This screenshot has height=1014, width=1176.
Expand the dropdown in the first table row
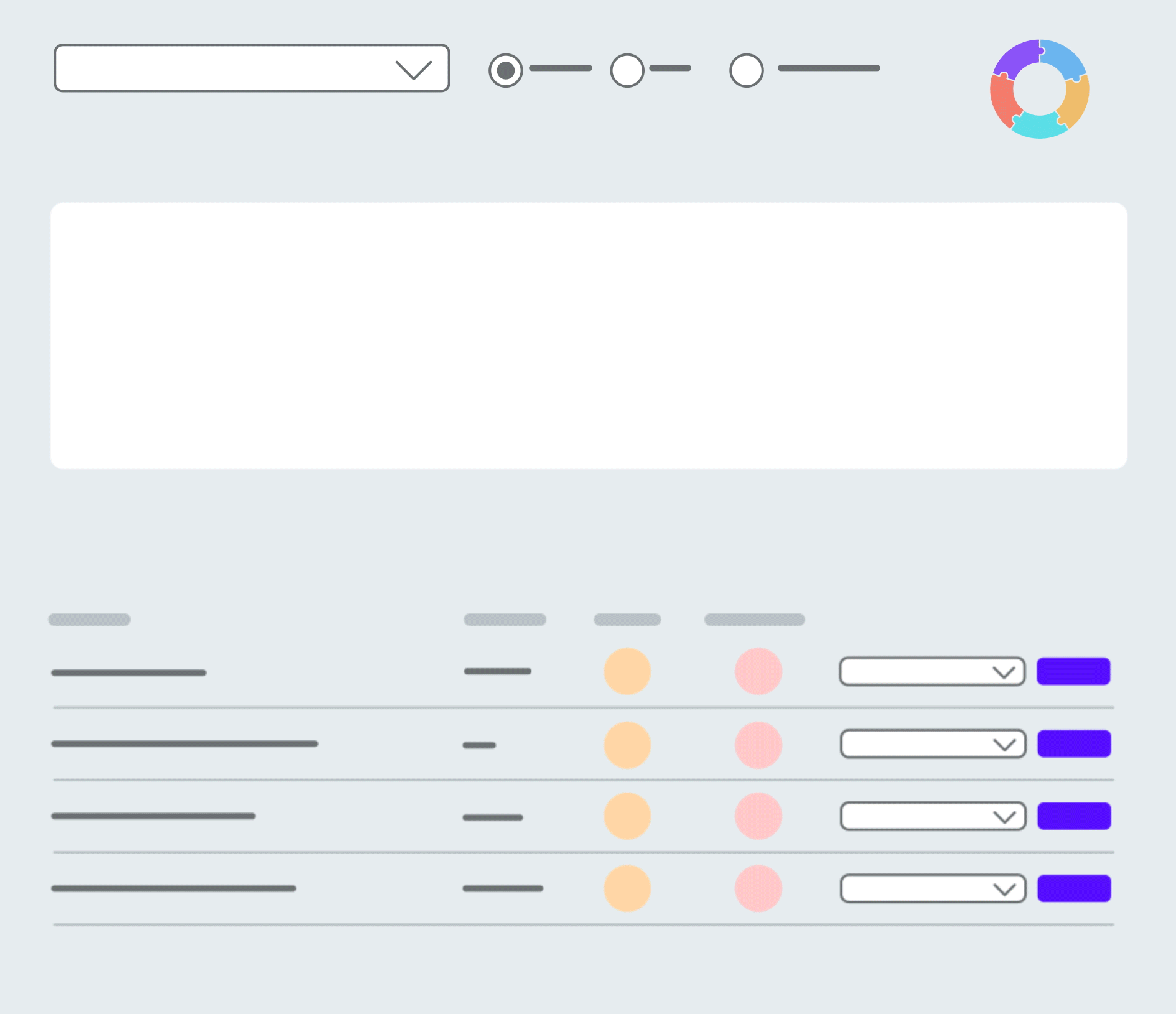[x=931, y=672]
